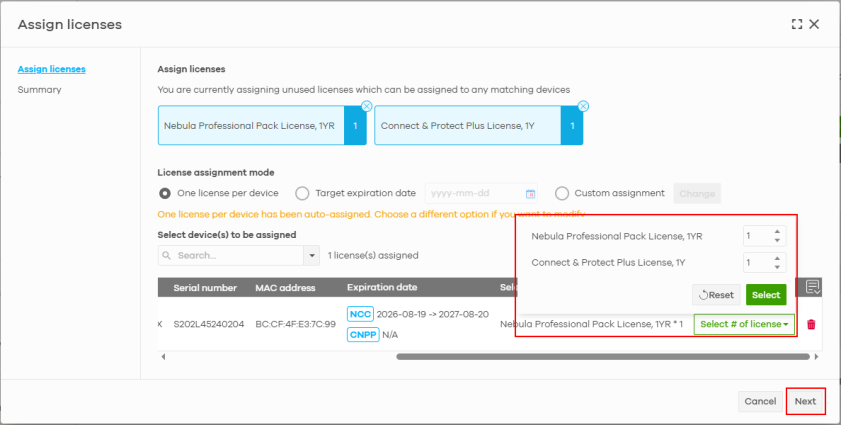Screen dimensions: 841x425
Task: Open the calendar date picker icon
Action: pyautogui.click(x=530, y=194)
